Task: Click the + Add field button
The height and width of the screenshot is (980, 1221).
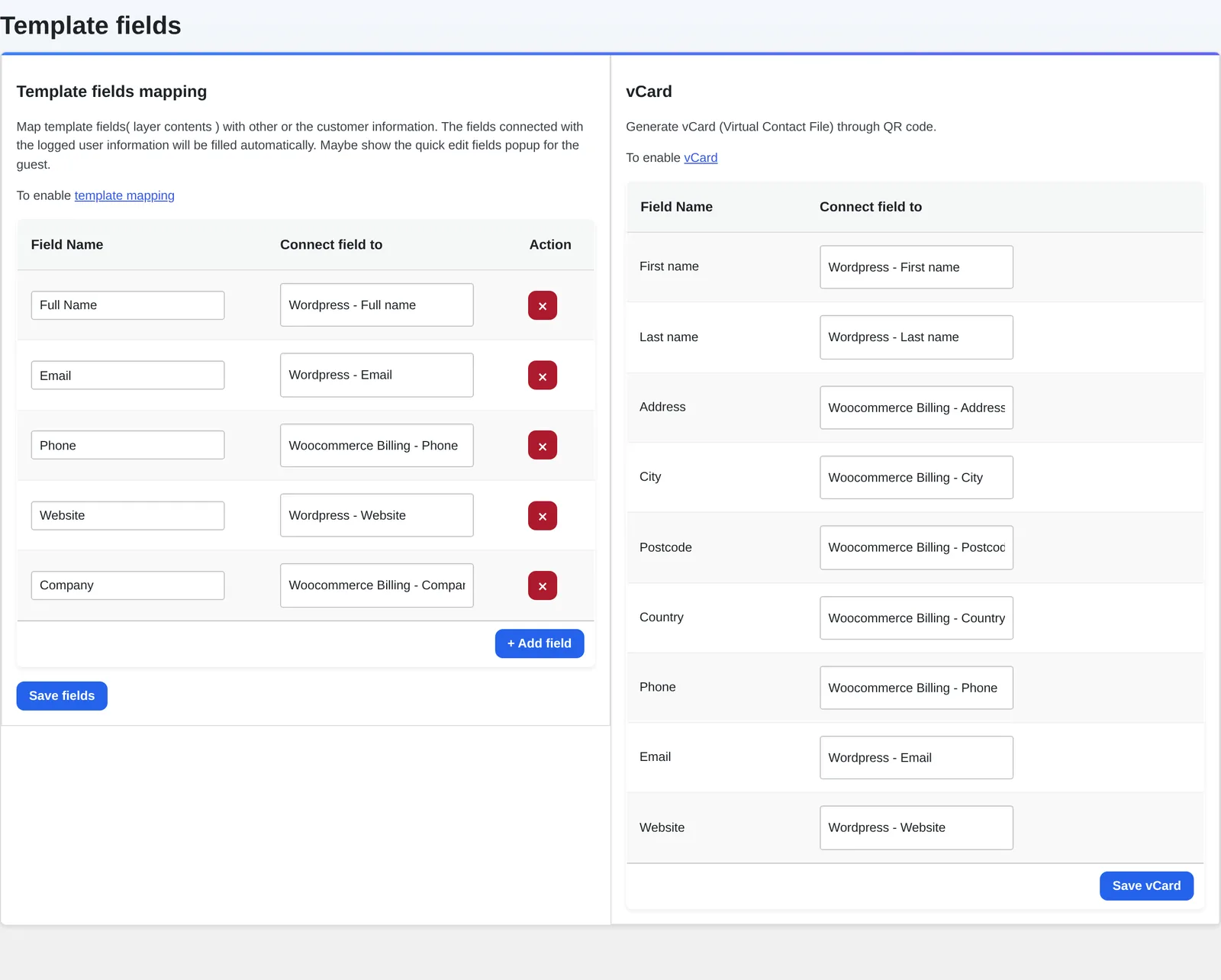Action: click(540, 643)
